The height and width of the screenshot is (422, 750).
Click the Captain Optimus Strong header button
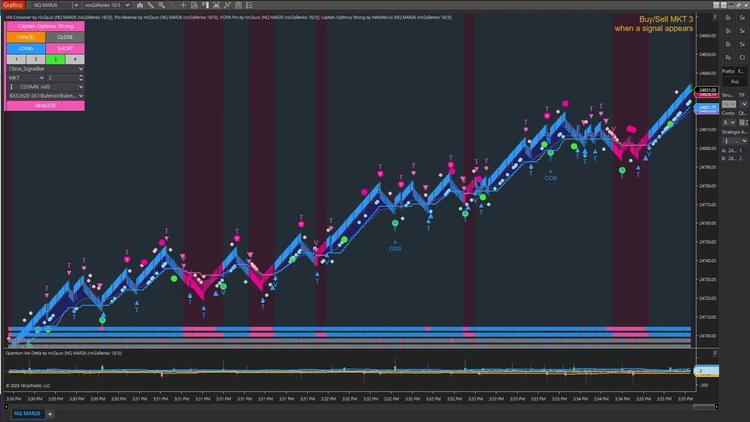coord(45,26)
